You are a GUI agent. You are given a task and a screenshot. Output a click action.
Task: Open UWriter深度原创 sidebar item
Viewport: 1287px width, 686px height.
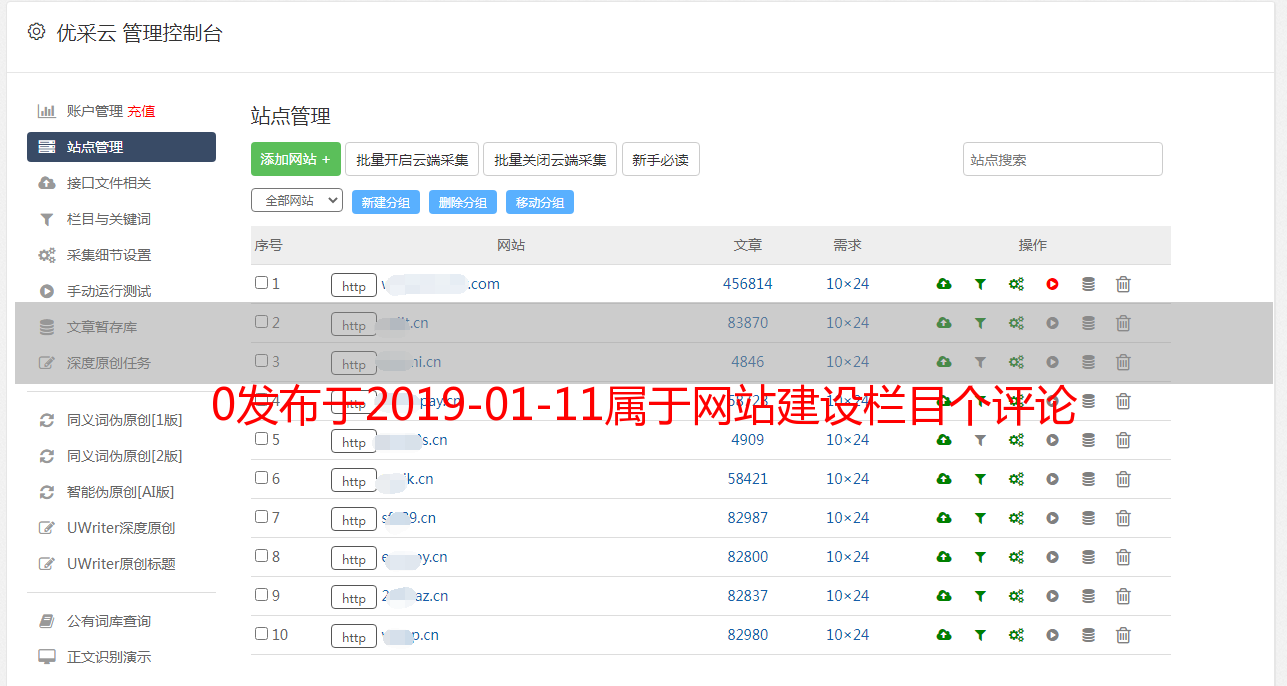point(121,528)
